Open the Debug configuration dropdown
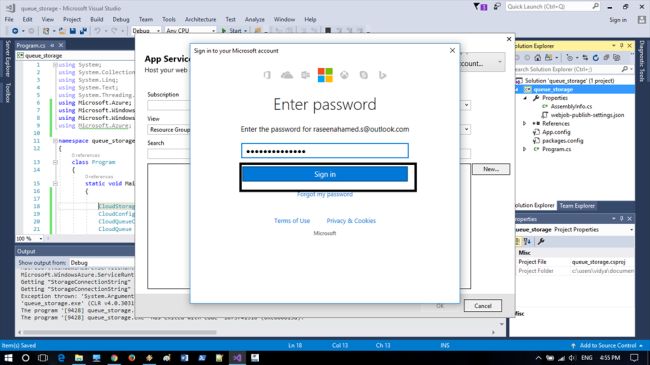Screen dimensions: 650x365 pyautogui.click(x=146, y=31)
